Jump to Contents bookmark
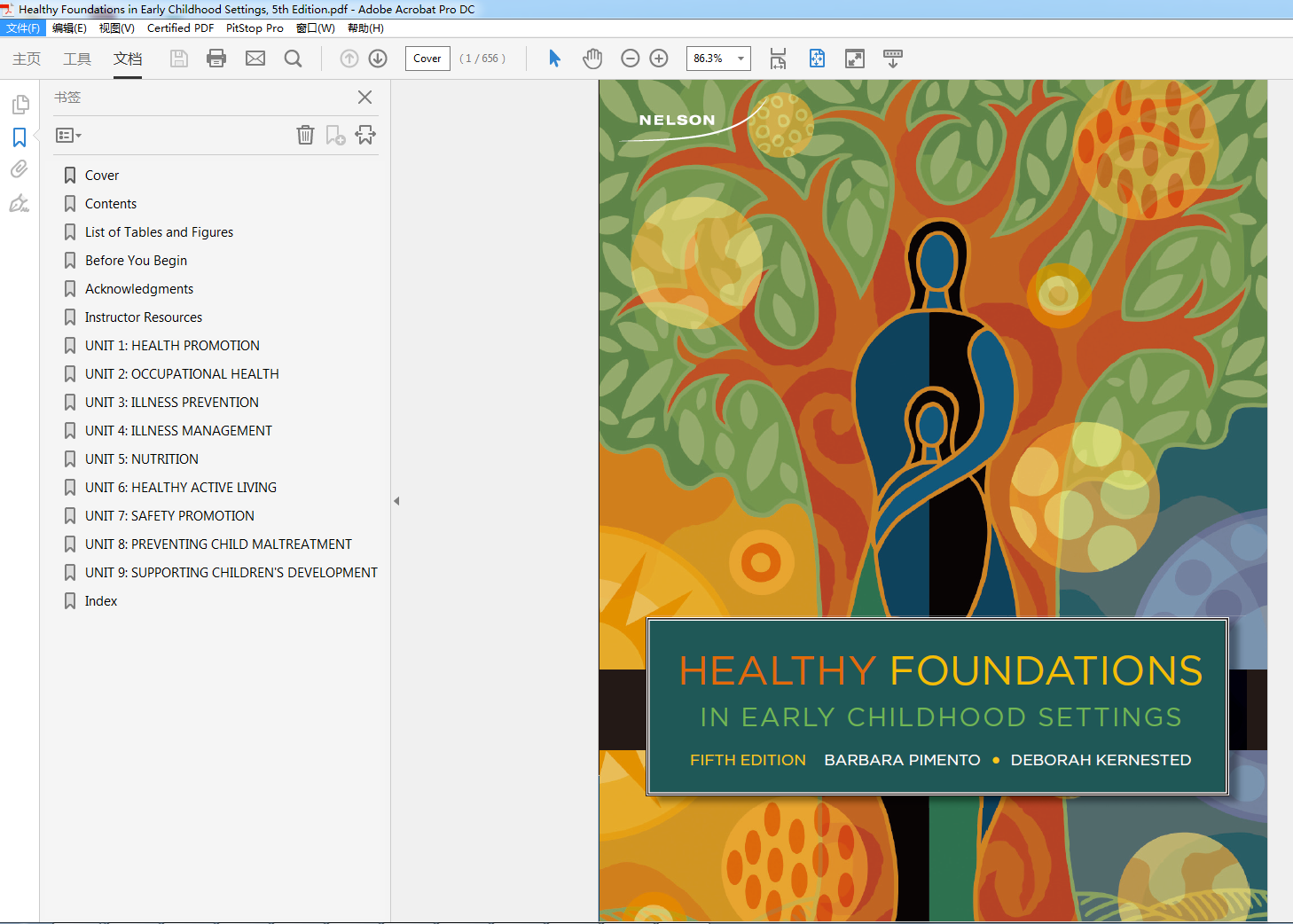Screen dimensions: 1293x924 click(111, 204)
